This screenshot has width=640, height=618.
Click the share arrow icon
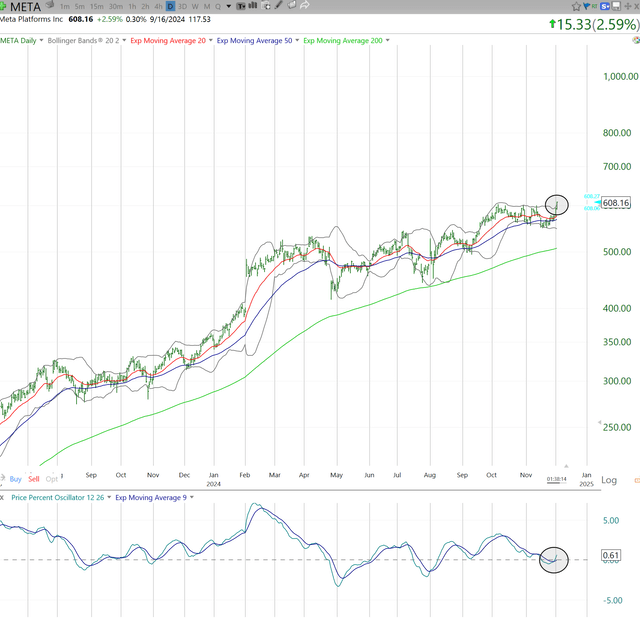(305, 5)
